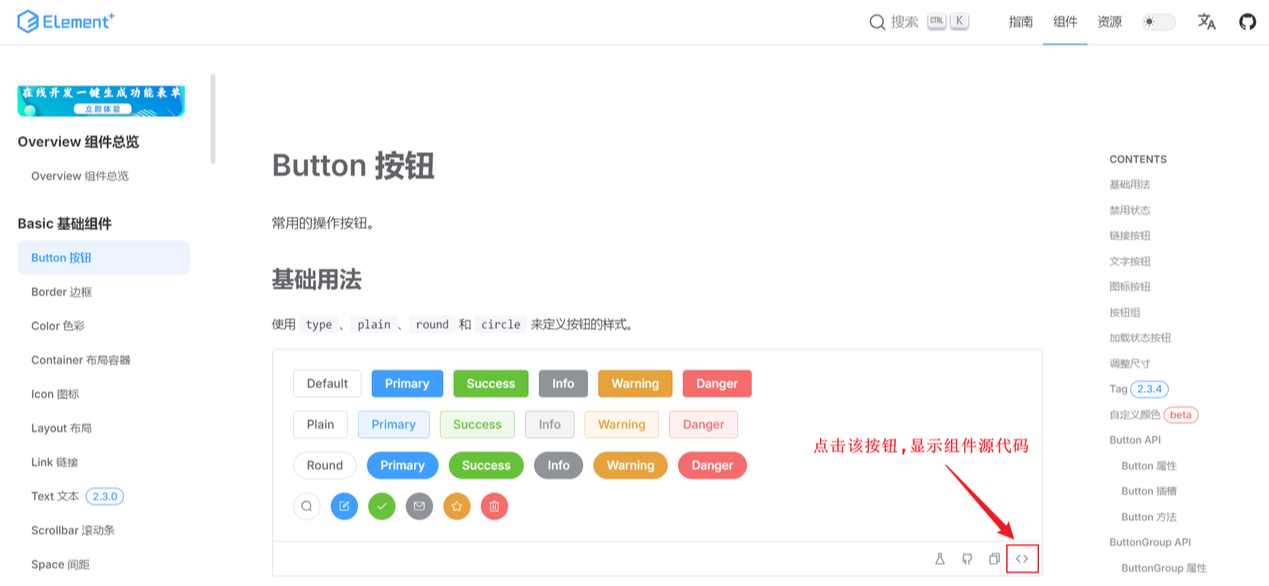The image size is (1269, 586).
Task: Toggle the dark mode switch
Action: (x=1159, y=22)
